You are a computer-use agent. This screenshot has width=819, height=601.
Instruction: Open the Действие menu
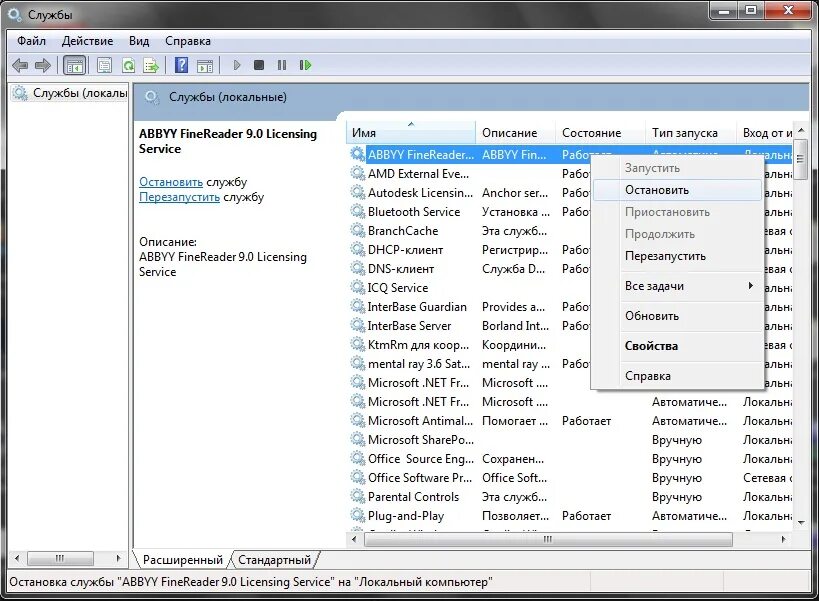(x=87, y=41)
